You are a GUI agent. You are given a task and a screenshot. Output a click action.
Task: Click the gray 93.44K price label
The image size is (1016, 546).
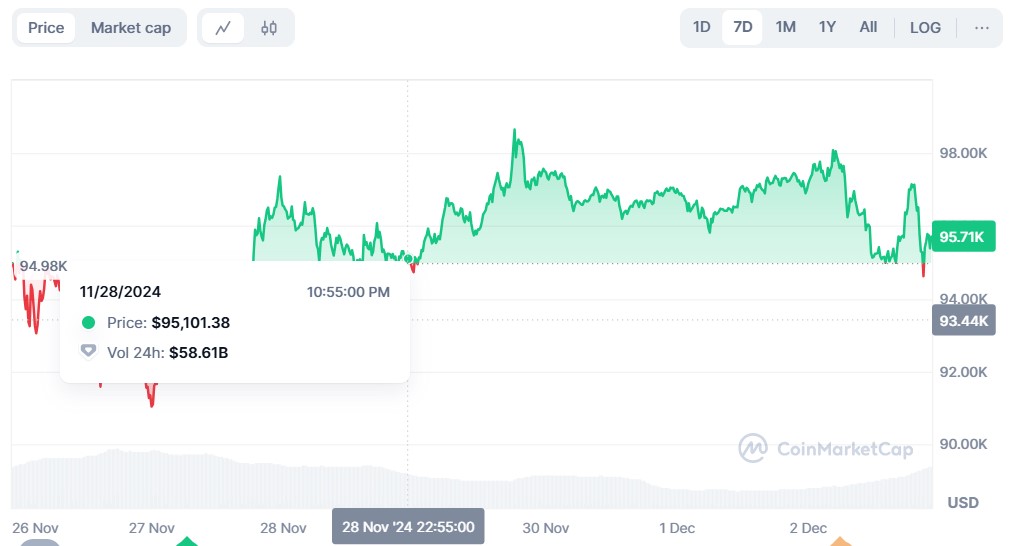pos(963,321)
